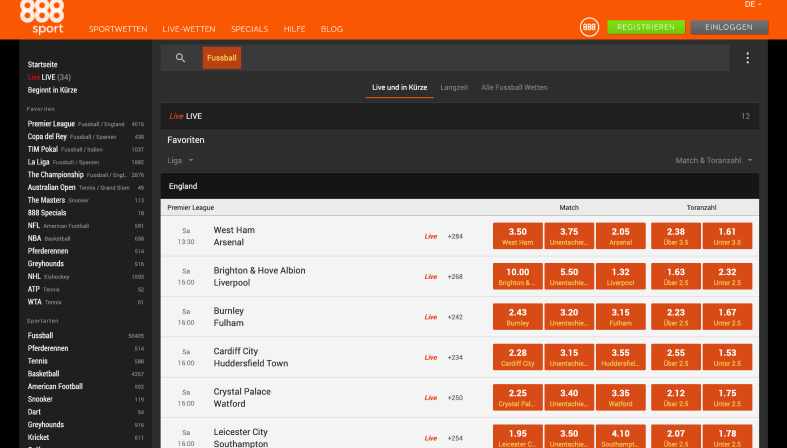Open Kricket under Sportarten
787x448 pixels.
(85, 437)
